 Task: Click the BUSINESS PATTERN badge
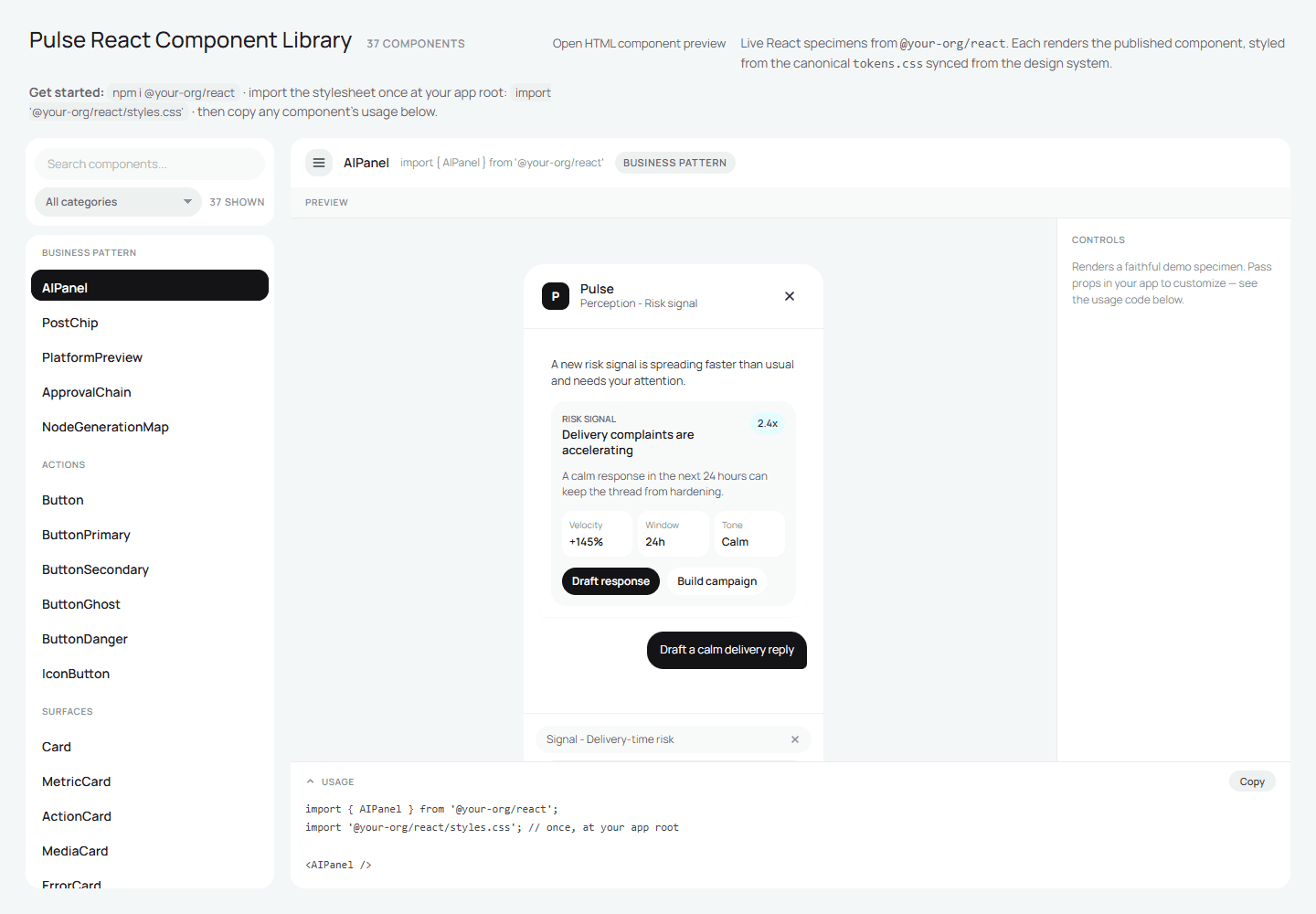click(674, 163)
